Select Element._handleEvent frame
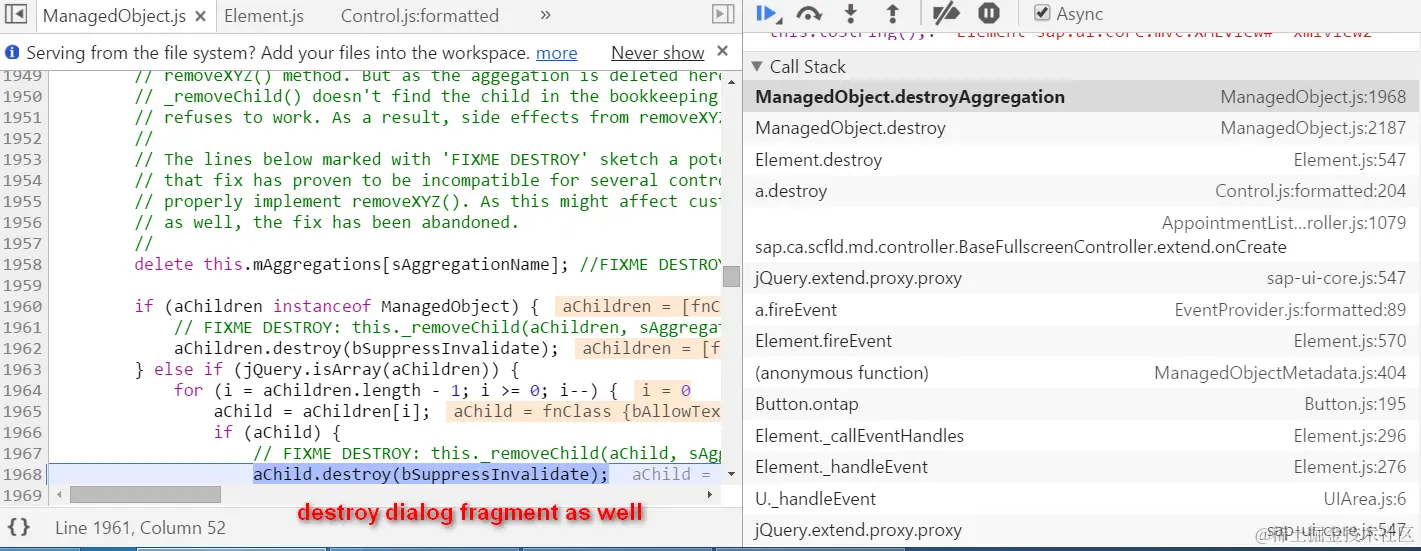The height and width of the screenshot is (551, 1421). click(x=1081, y=467)
